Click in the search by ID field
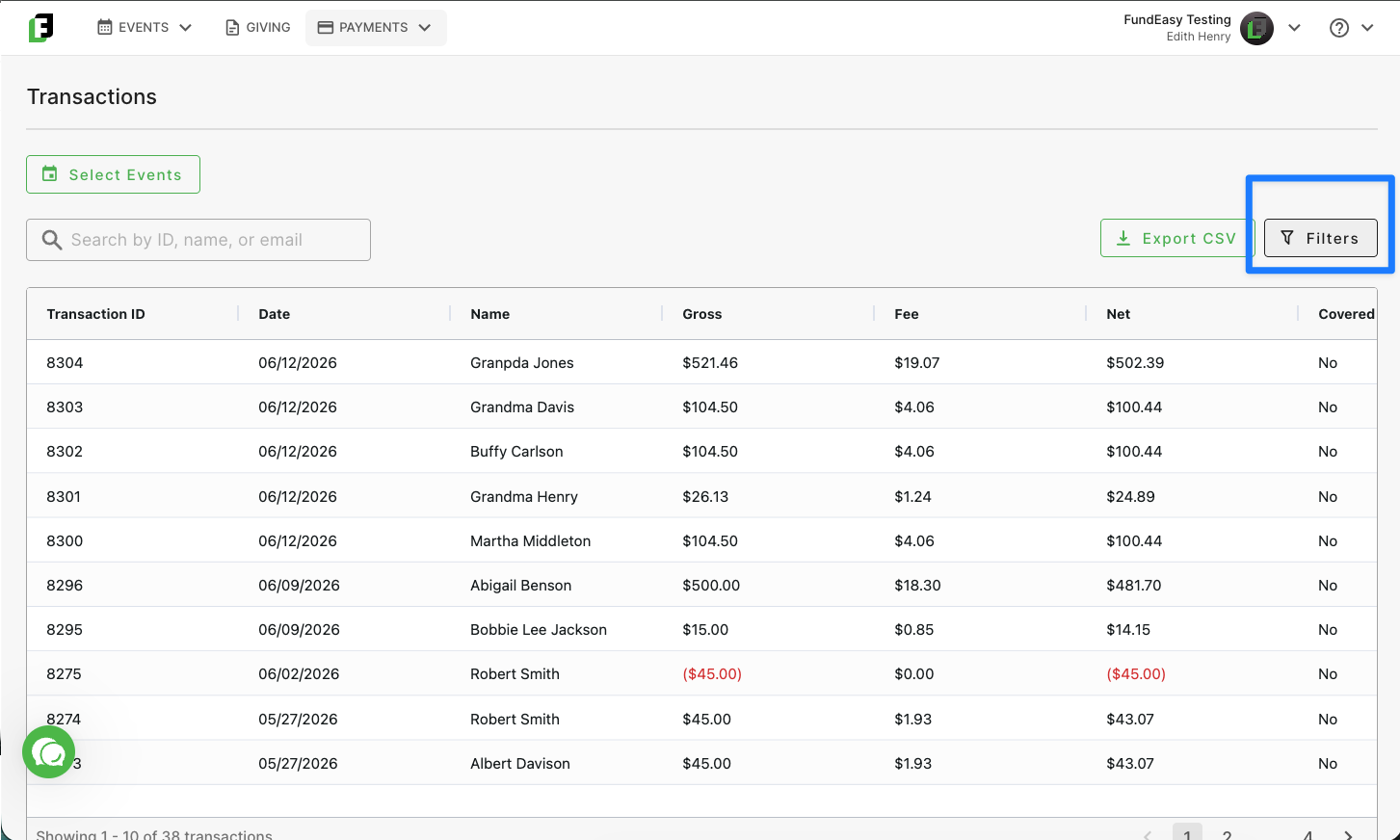 [198, 240]
